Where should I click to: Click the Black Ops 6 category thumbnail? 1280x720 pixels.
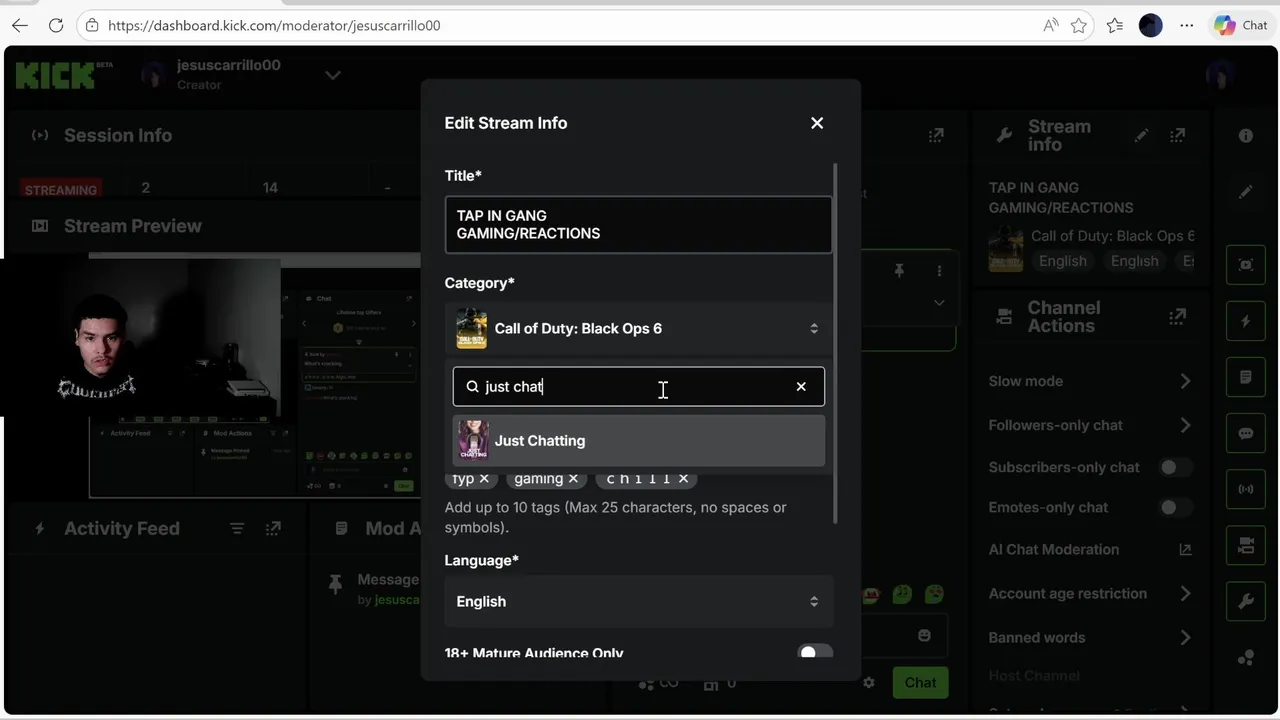pyautogui.click(x=472, y=328)
